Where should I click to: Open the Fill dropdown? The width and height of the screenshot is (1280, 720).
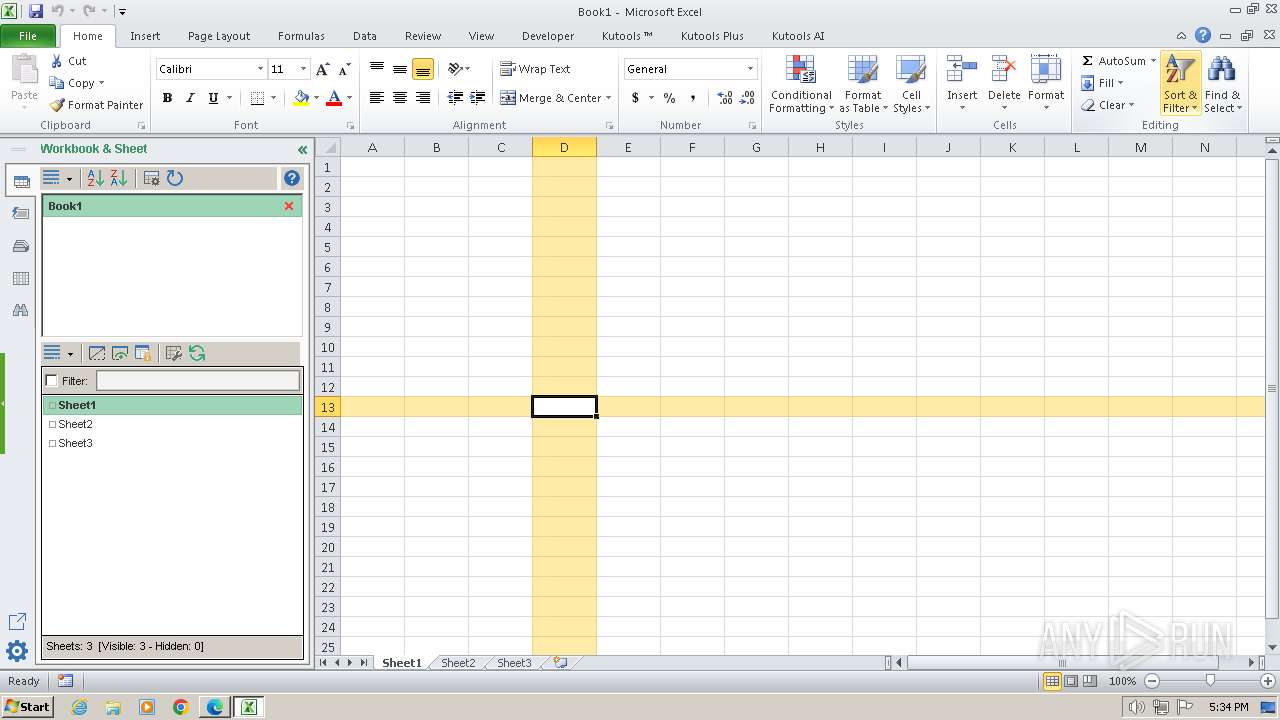coord(1102,83)
